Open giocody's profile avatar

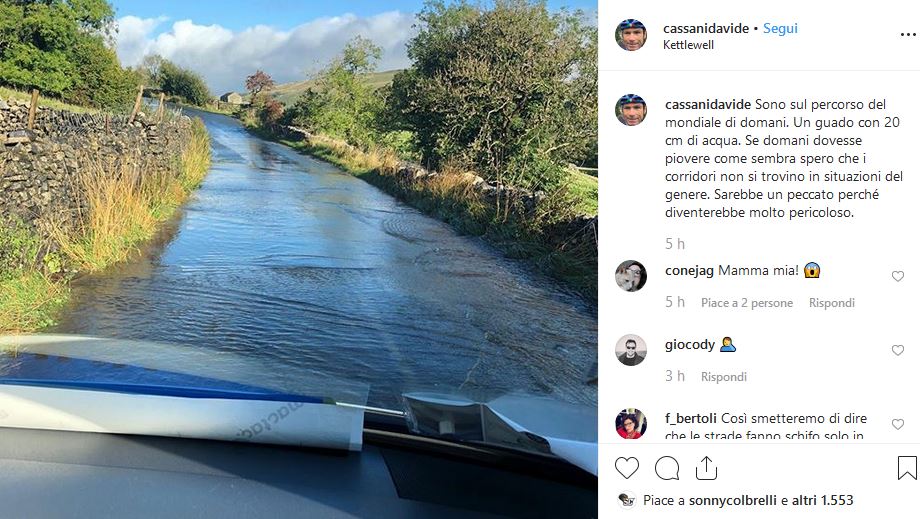[x=631, y=350]
